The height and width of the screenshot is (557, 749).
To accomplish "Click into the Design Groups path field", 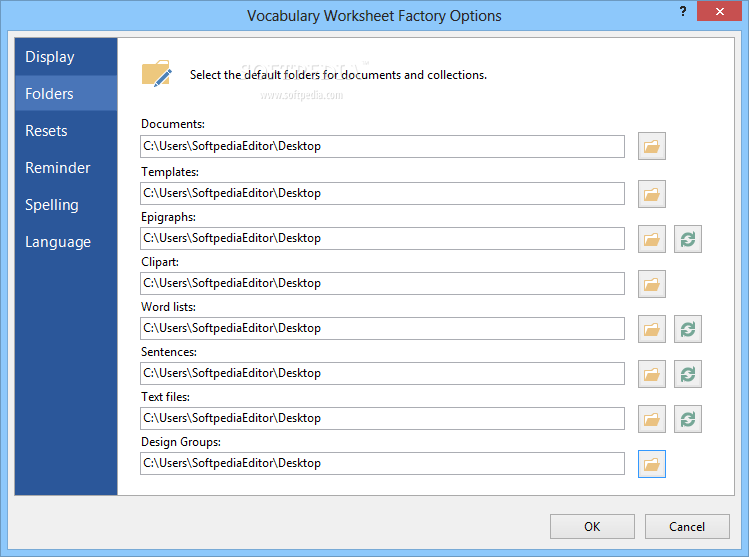I will (382, 463).
